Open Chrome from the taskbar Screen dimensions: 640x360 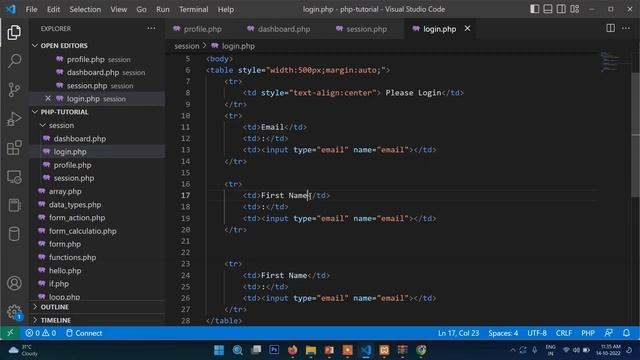tap(421, 350)
